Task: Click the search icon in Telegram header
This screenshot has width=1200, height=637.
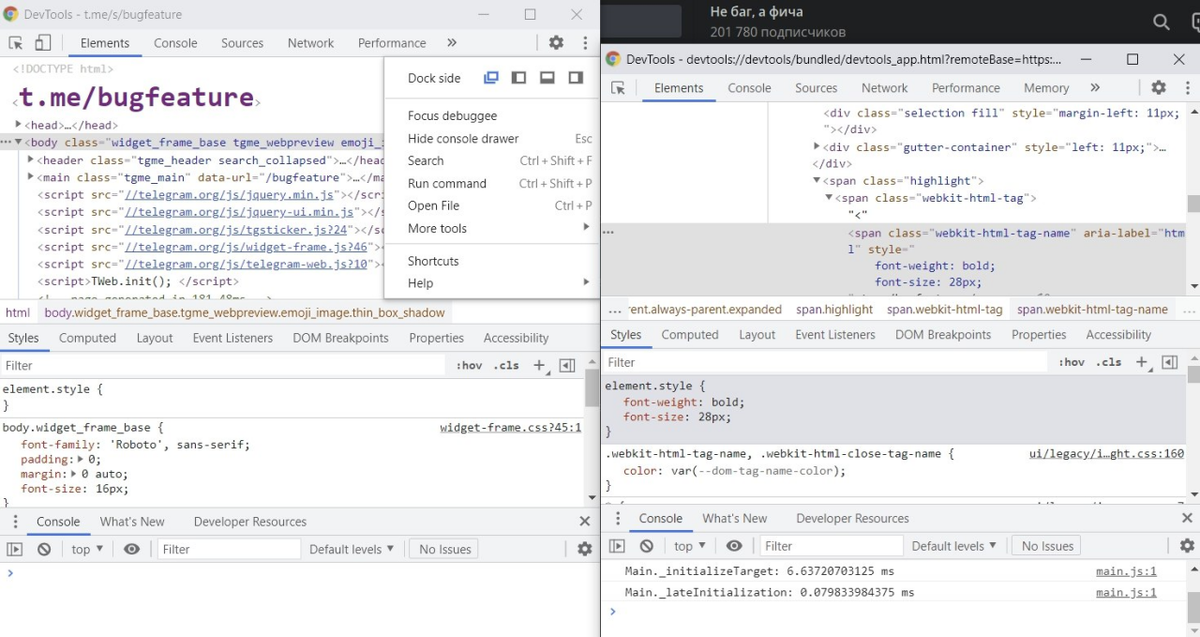Action: coord(1161,22)
